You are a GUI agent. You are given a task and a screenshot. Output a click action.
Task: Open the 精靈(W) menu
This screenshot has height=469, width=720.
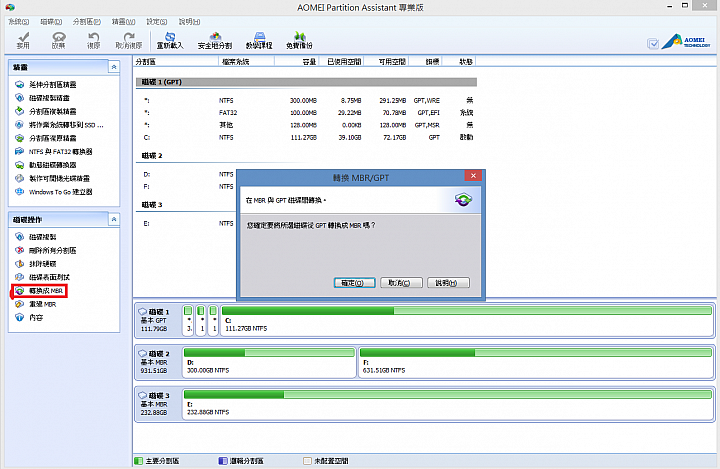click(124, 22)
